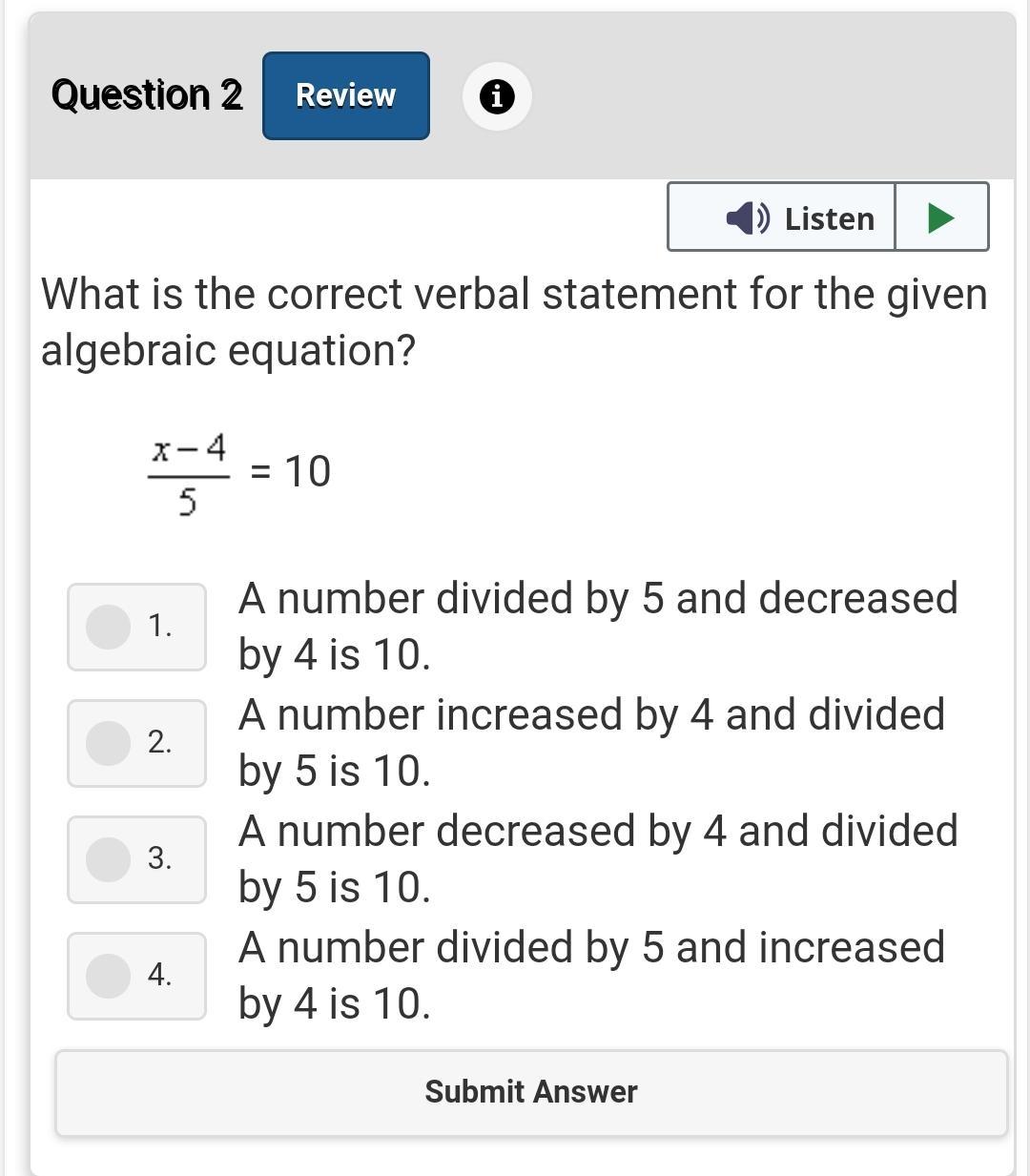Click the Listen label text

click(x=829, y=218)
